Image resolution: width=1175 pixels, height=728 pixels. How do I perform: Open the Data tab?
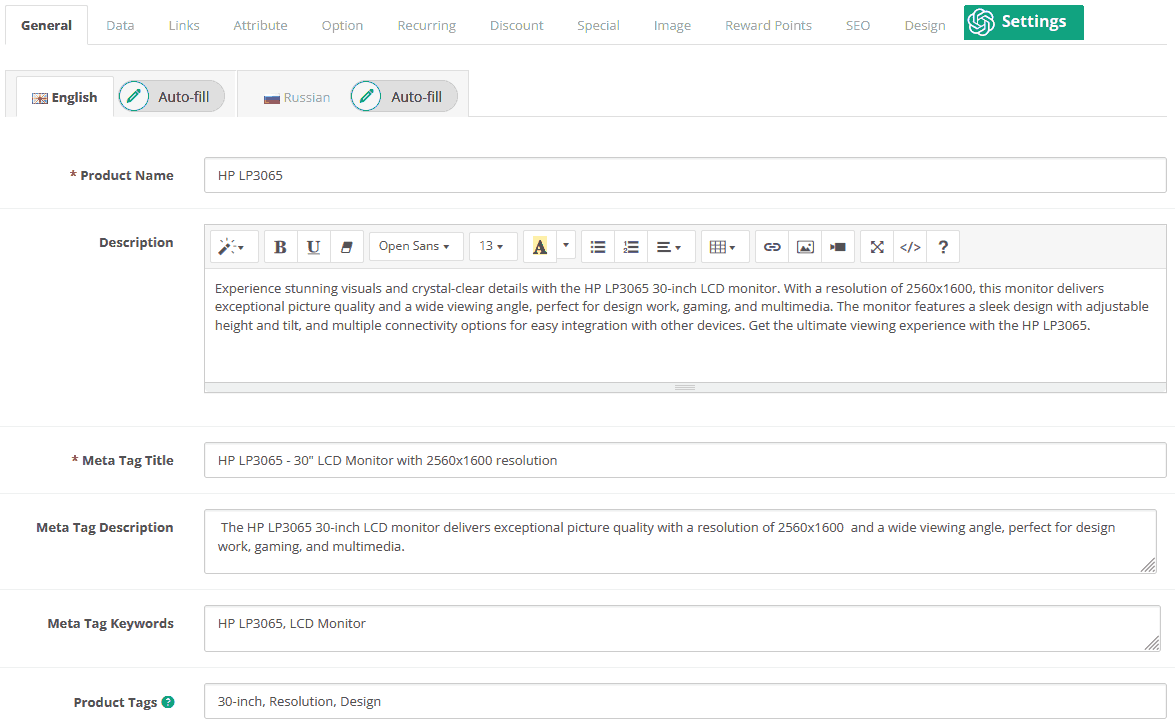[x=120, y=25]
